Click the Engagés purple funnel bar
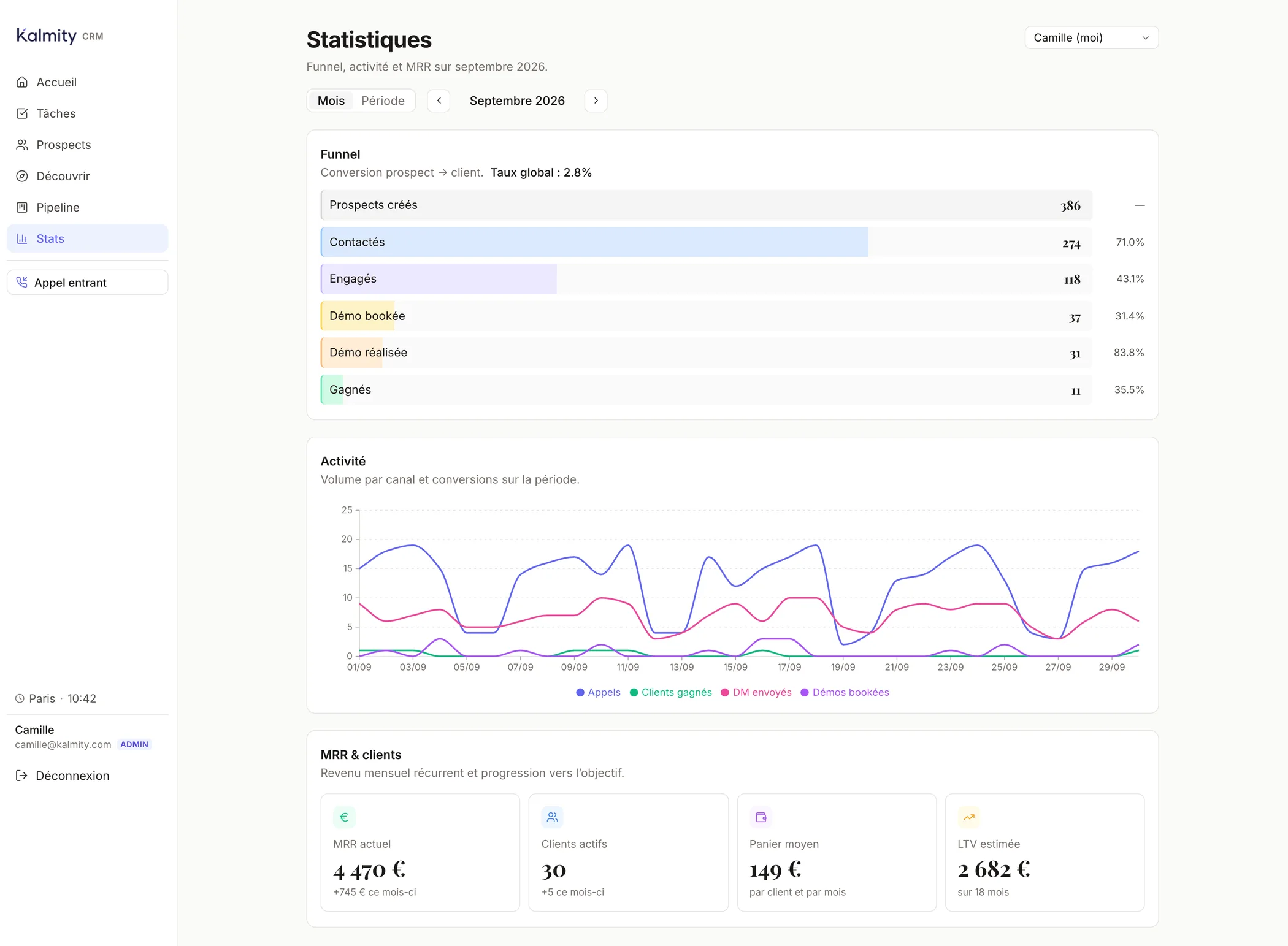Screen dimensions: 1288x946 click(439, 279)
